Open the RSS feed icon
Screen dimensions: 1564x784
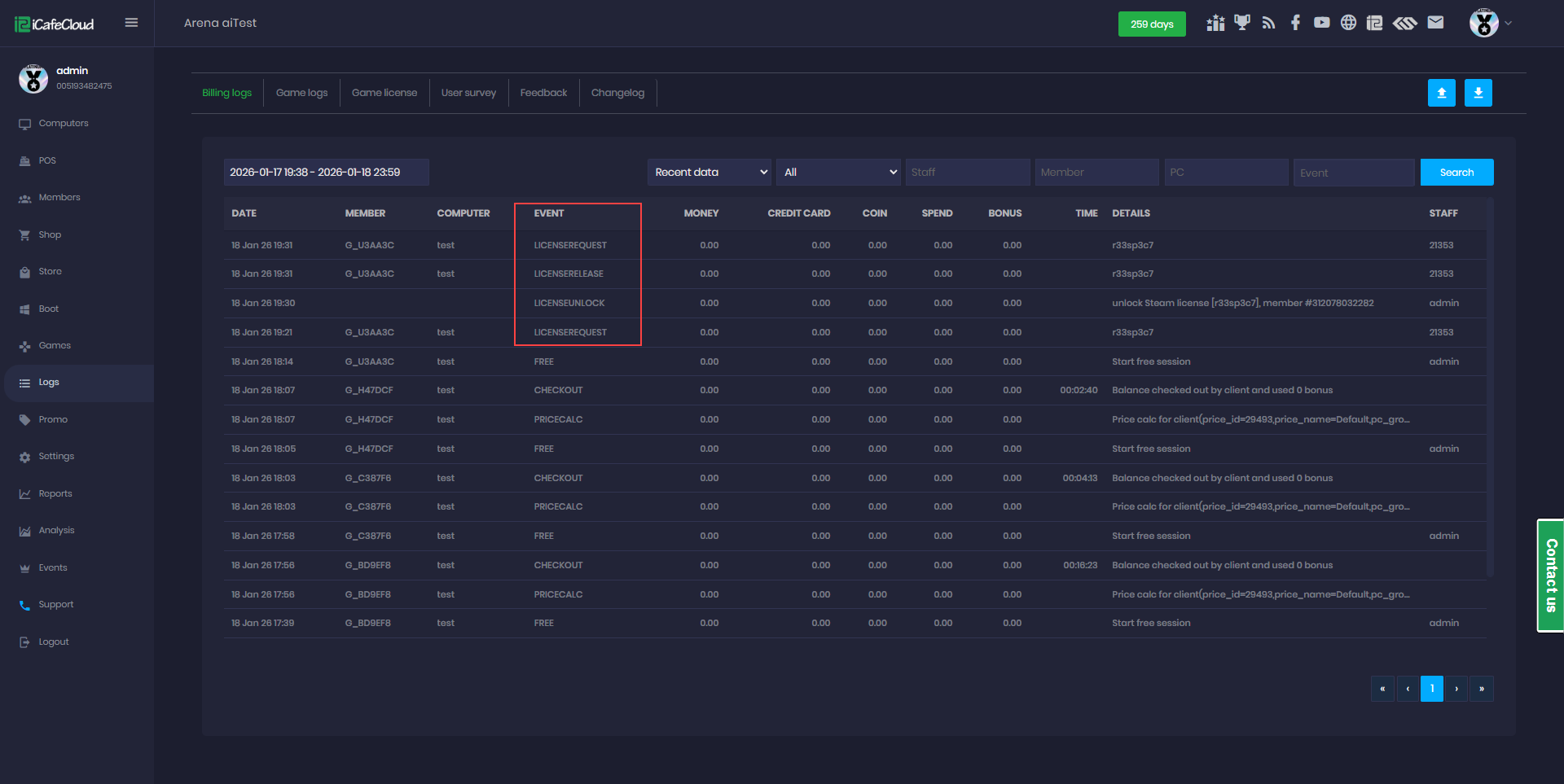[1268, 23]
